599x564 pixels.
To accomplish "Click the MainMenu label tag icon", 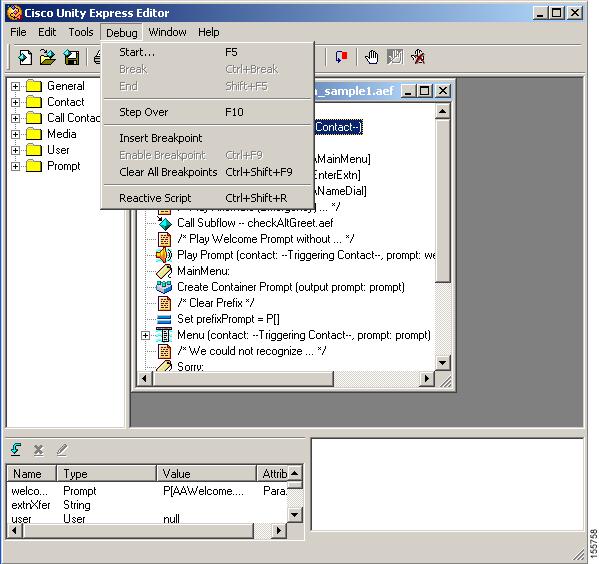I will (x=164, y=271).
